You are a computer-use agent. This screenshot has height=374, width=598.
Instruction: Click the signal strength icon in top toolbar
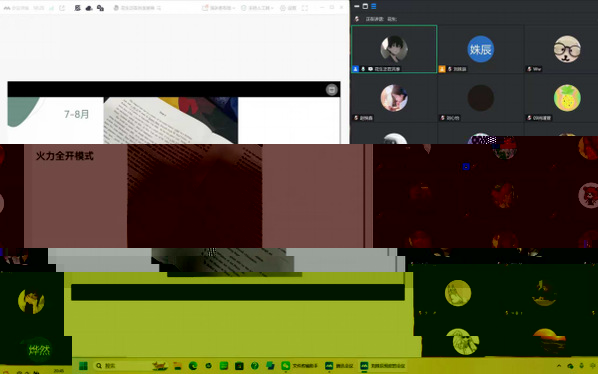pyautogui.click(x=51, y=8)
